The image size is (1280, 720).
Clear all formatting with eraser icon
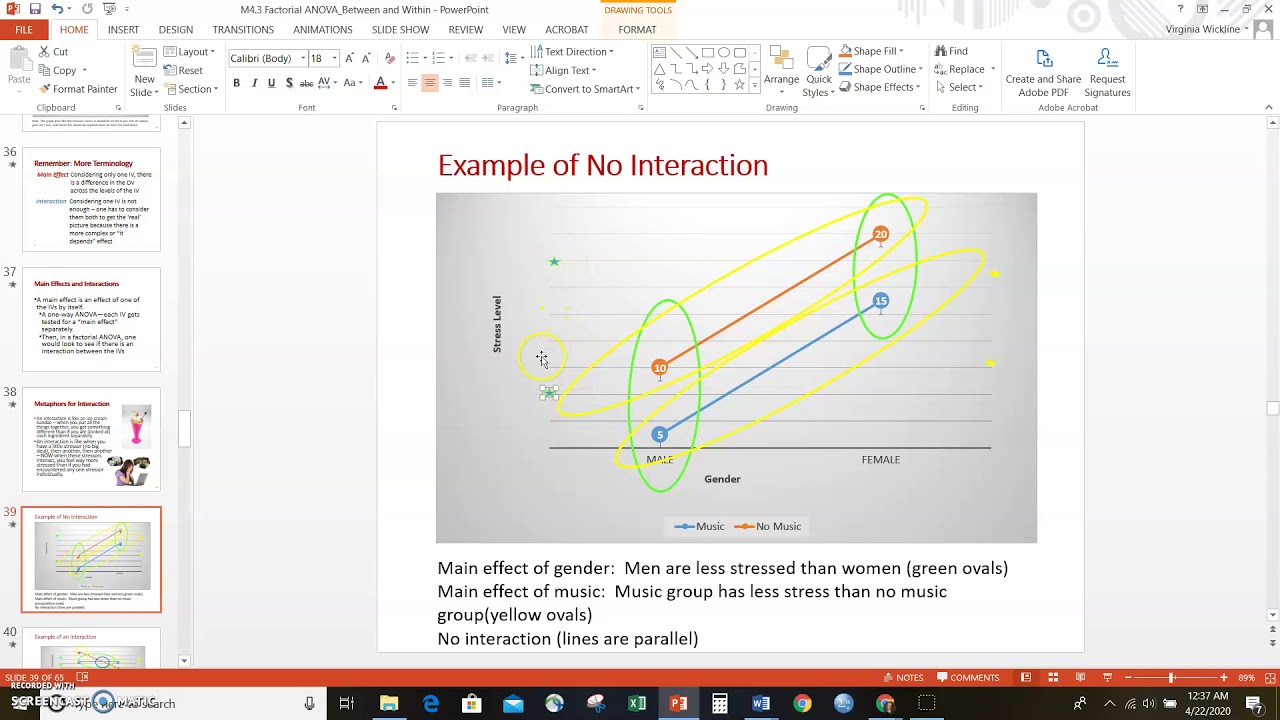coord(390,58)
